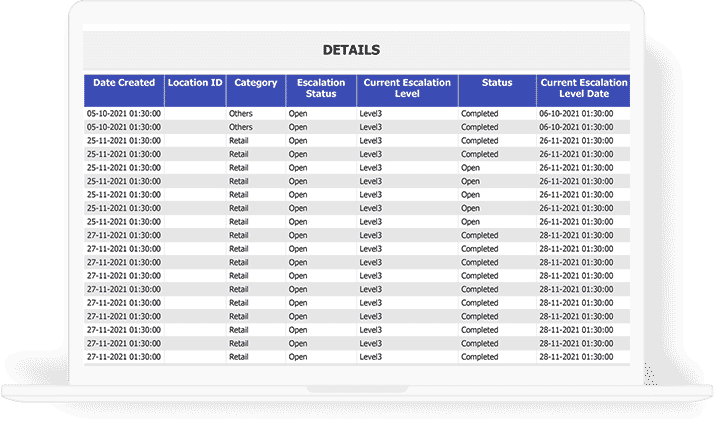Select Completed in the table's last row
This screenshot has width=715, height=430.
479,357
